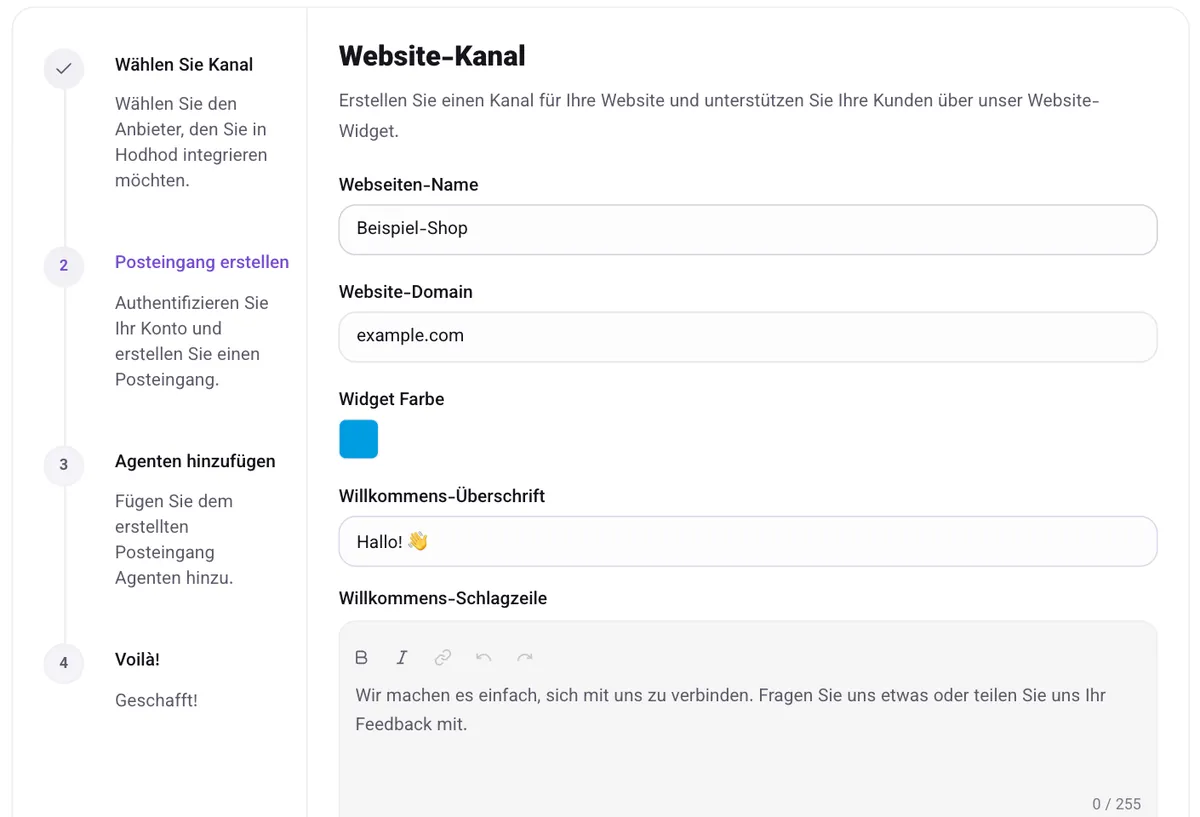This screenshot has width=1200, height=817.
Task: Undo the last edit in the tagline editor
Action: [484, 657]
